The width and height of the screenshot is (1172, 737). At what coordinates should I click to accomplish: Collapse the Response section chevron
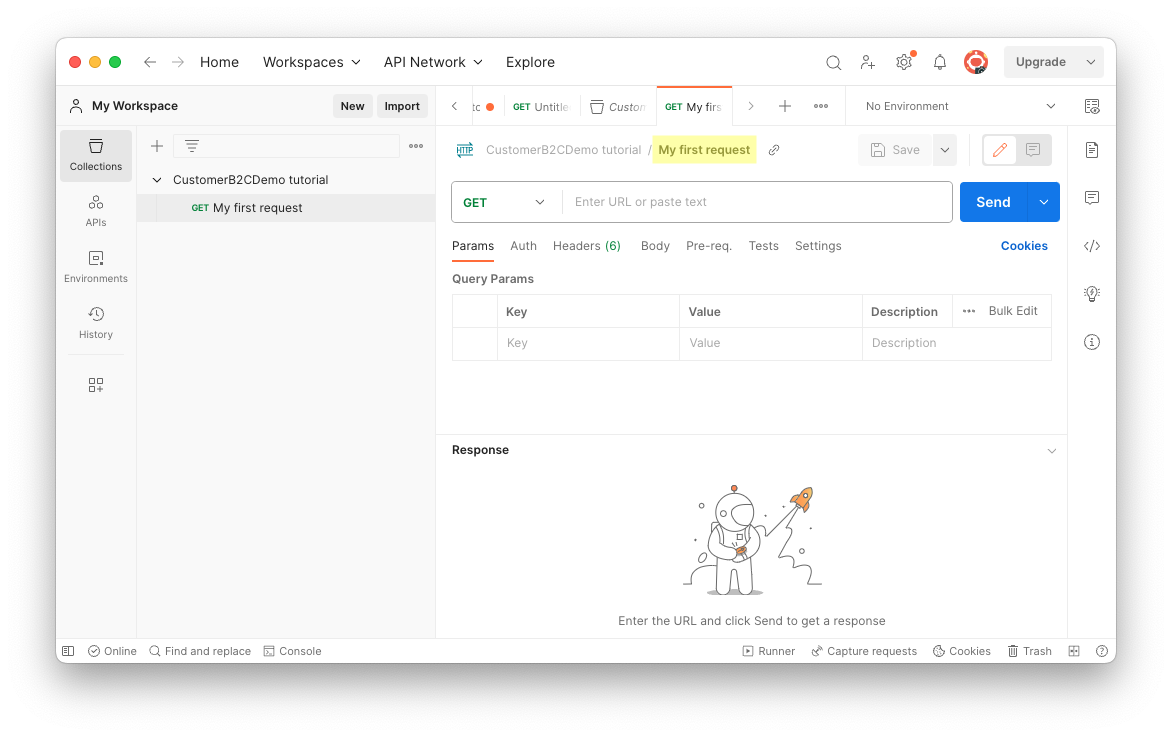click(1052, 451)
